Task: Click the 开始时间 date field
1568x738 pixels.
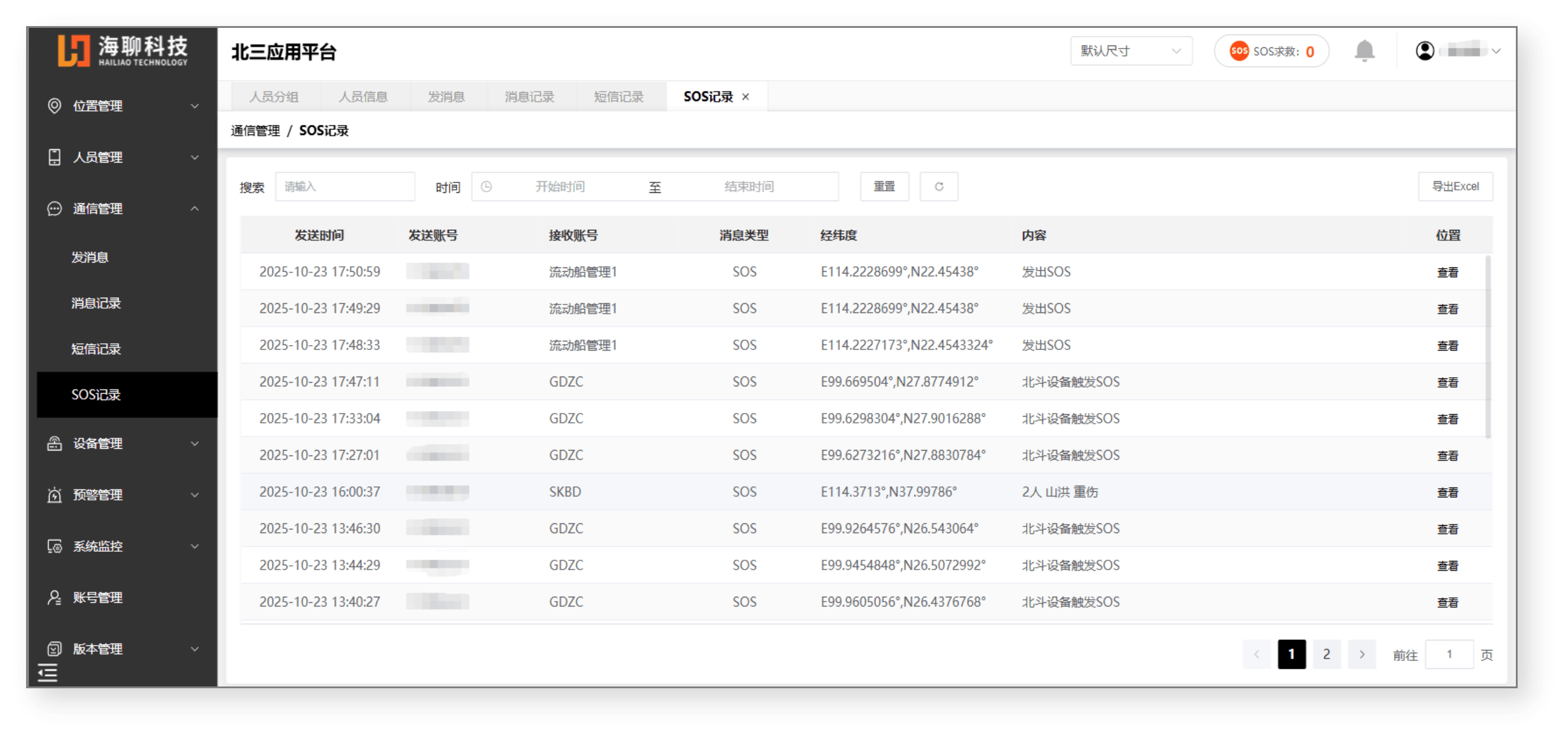Action: 560,187
